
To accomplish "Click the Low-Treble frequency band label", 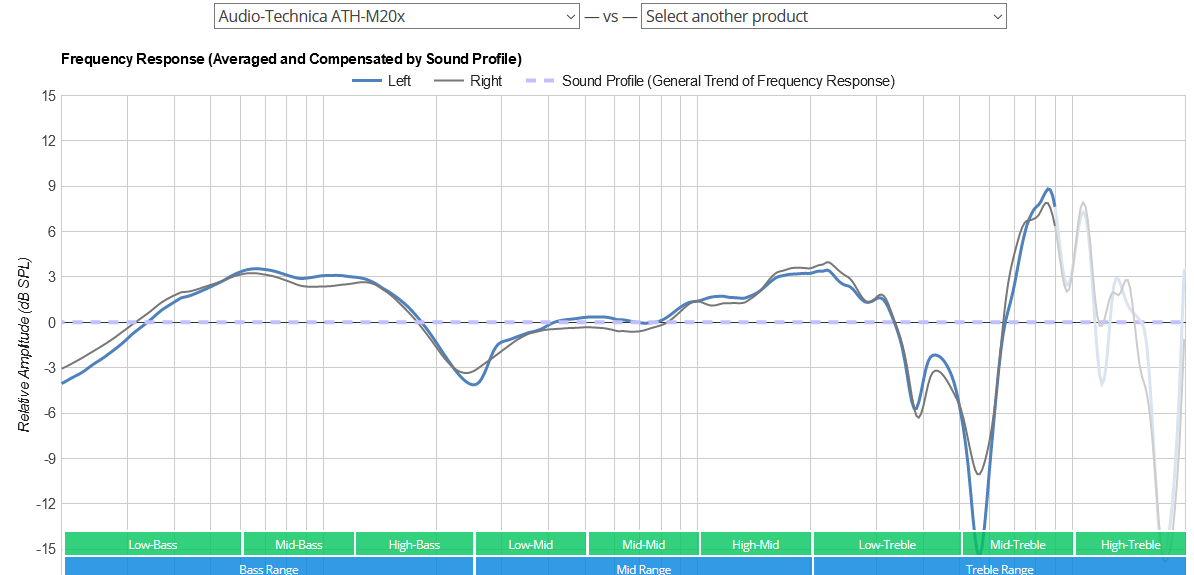I will [886, 545].
